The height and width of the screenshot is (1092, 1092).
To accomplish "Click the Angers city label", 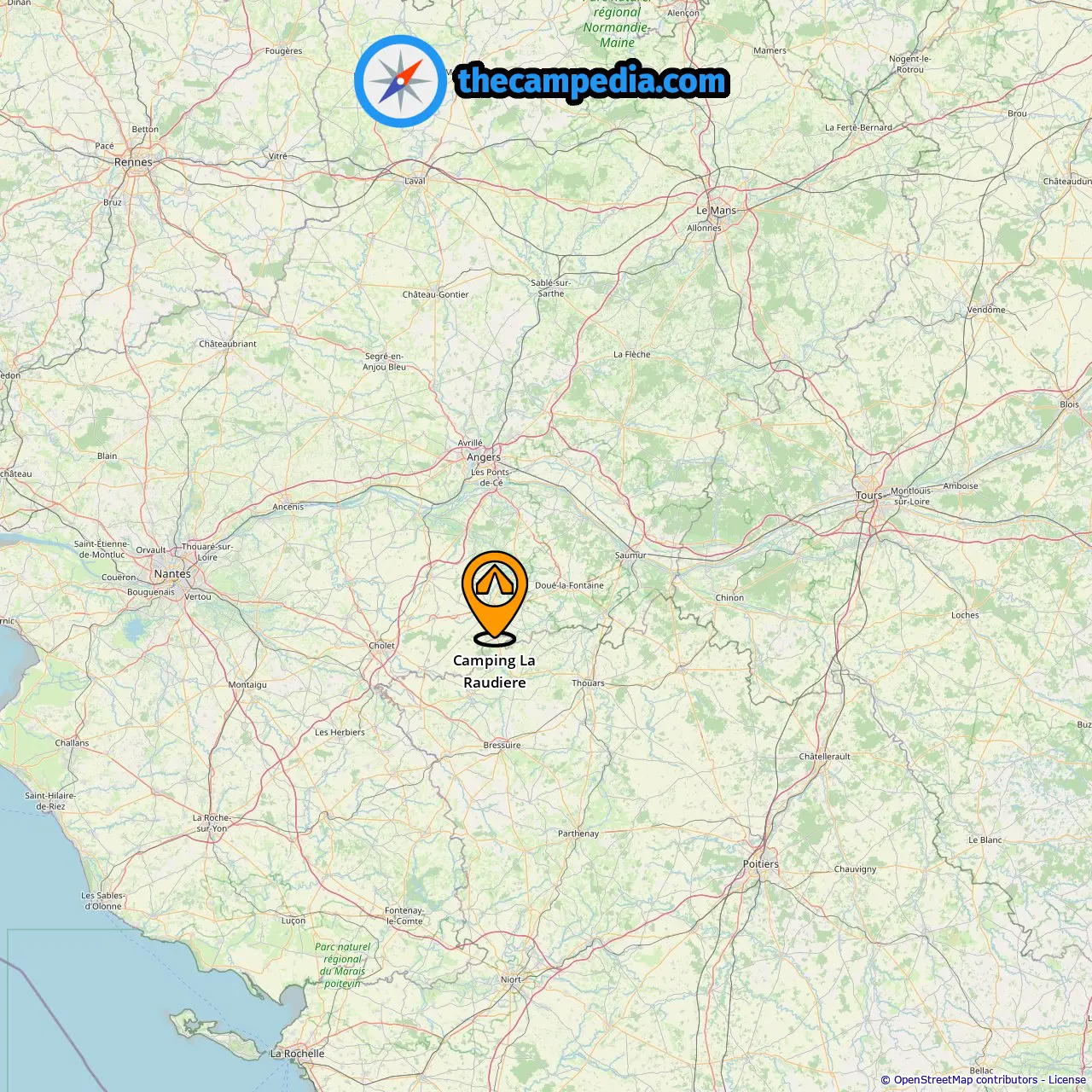I will pos(484,457).
